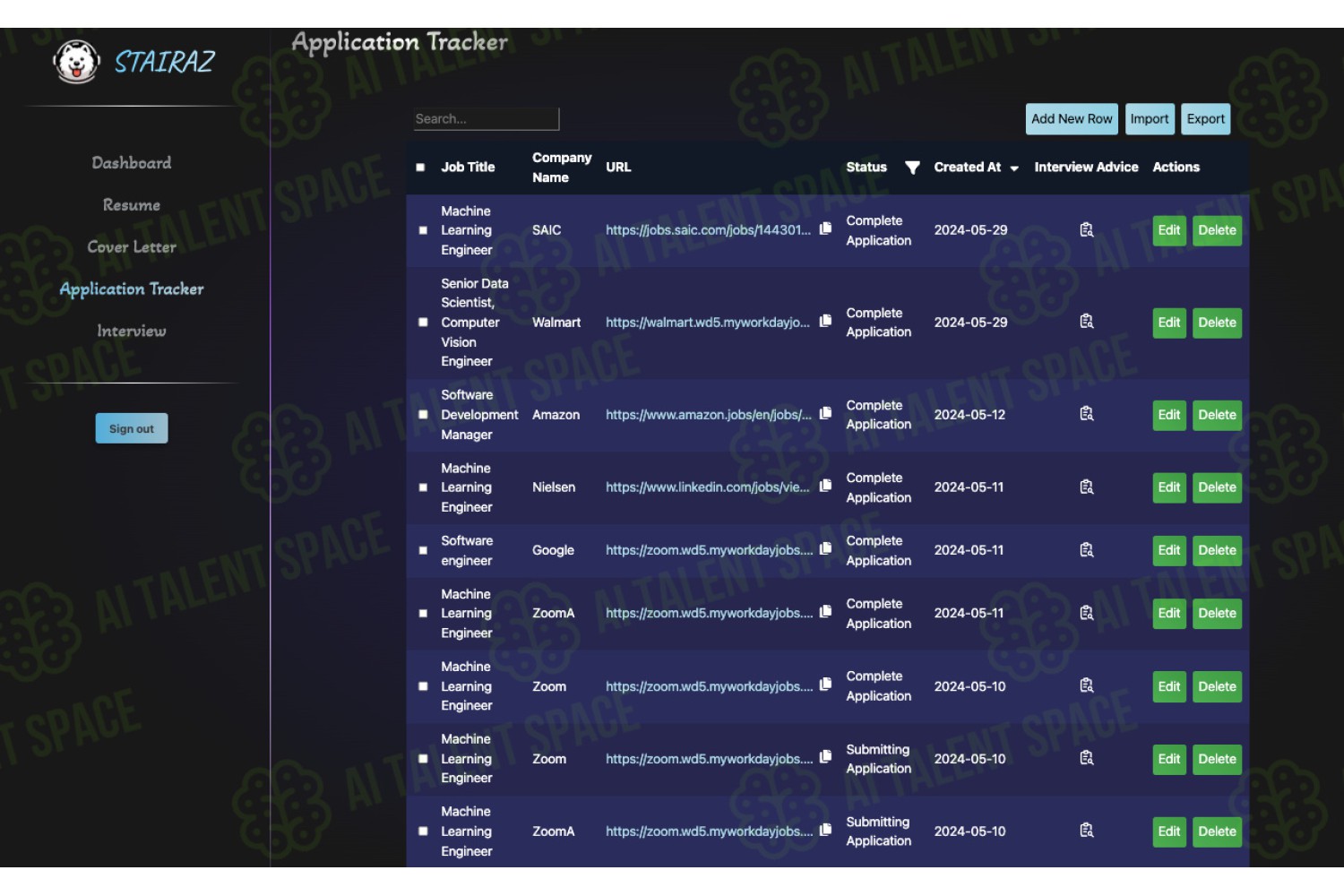Delete the SAIC application row
Screen dimensions: 1344x896
pyautogui.click(x=1217, y=230)
